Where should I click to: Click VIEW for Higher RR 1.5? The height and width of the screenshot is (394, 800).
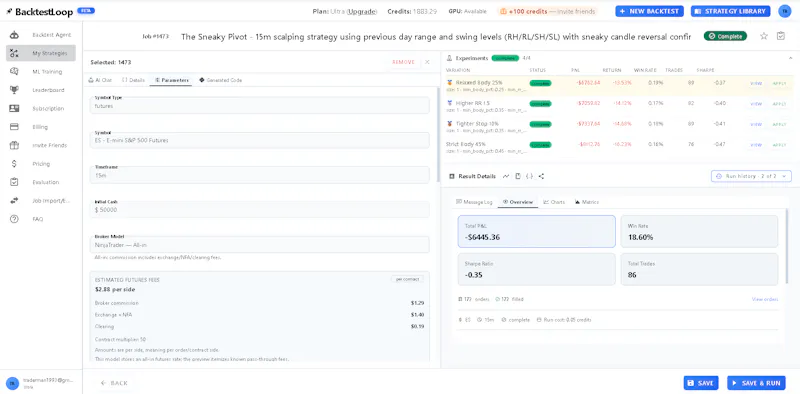(x=756, y=104)
